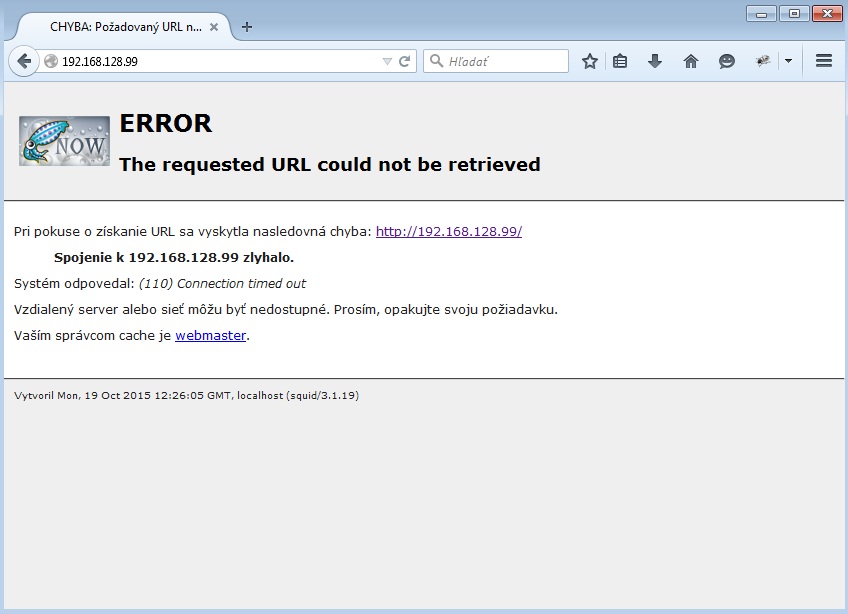Screen dimensions: 848x614
Task: Select the CHYBA: Požadovaný URL tab
Action: tap(125, 27)
